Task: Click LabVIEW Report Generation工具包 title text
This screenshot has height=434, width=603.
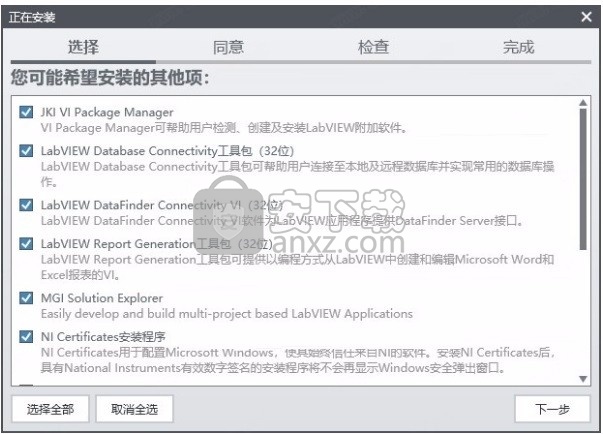Action: [157, 244]
